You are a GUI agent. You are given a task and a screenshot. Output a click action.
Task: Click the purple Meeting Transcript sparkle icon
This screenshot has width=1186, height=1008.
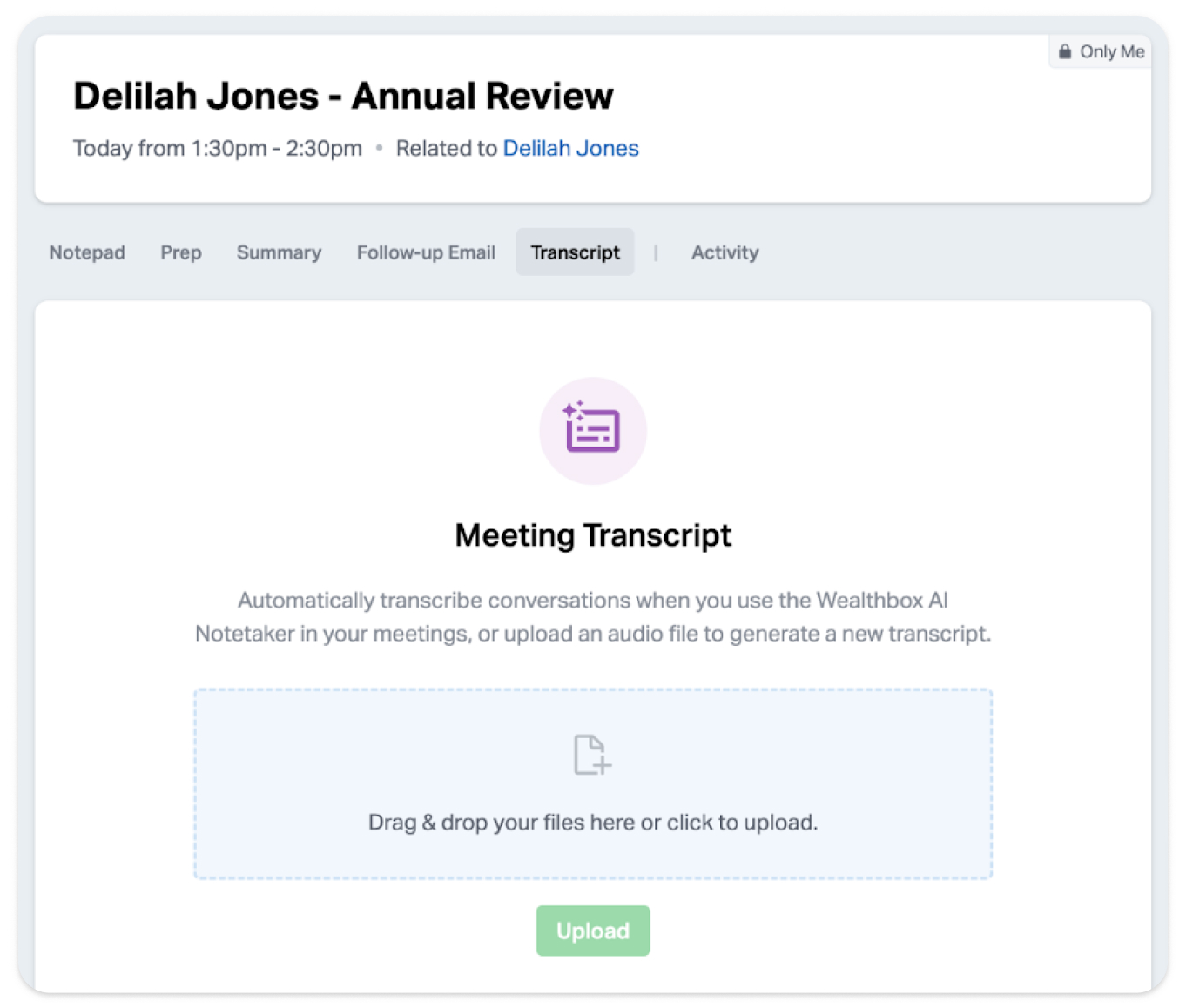[x=592, y=430]
